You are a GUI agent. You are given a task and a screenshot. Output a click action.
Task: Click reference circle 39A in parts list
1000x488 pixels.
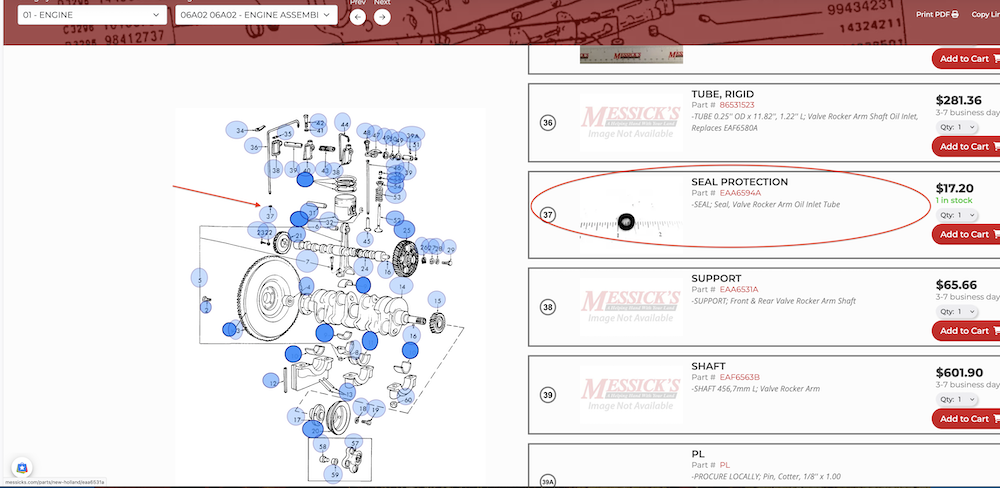point(547,482)
